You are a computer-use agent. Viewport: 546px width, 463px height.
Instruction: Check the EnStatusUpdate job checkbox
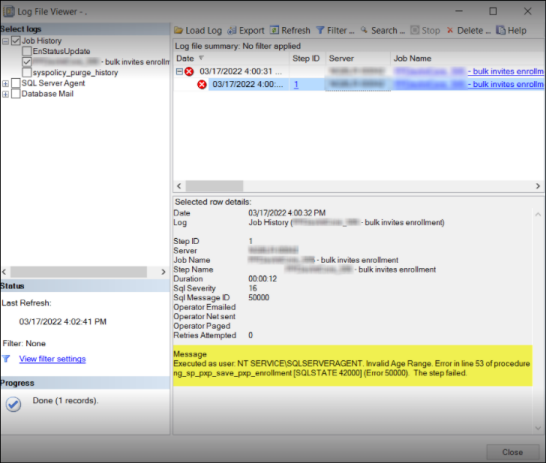[x=27, y=51]
